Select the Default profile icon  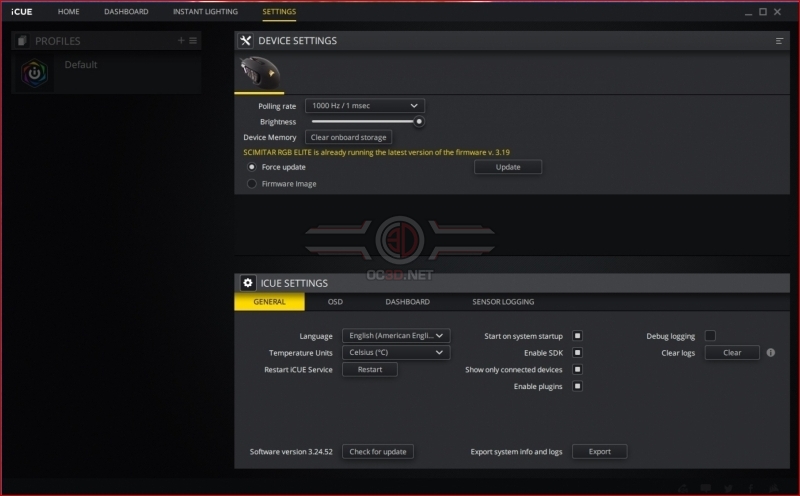tap(35, 73)
